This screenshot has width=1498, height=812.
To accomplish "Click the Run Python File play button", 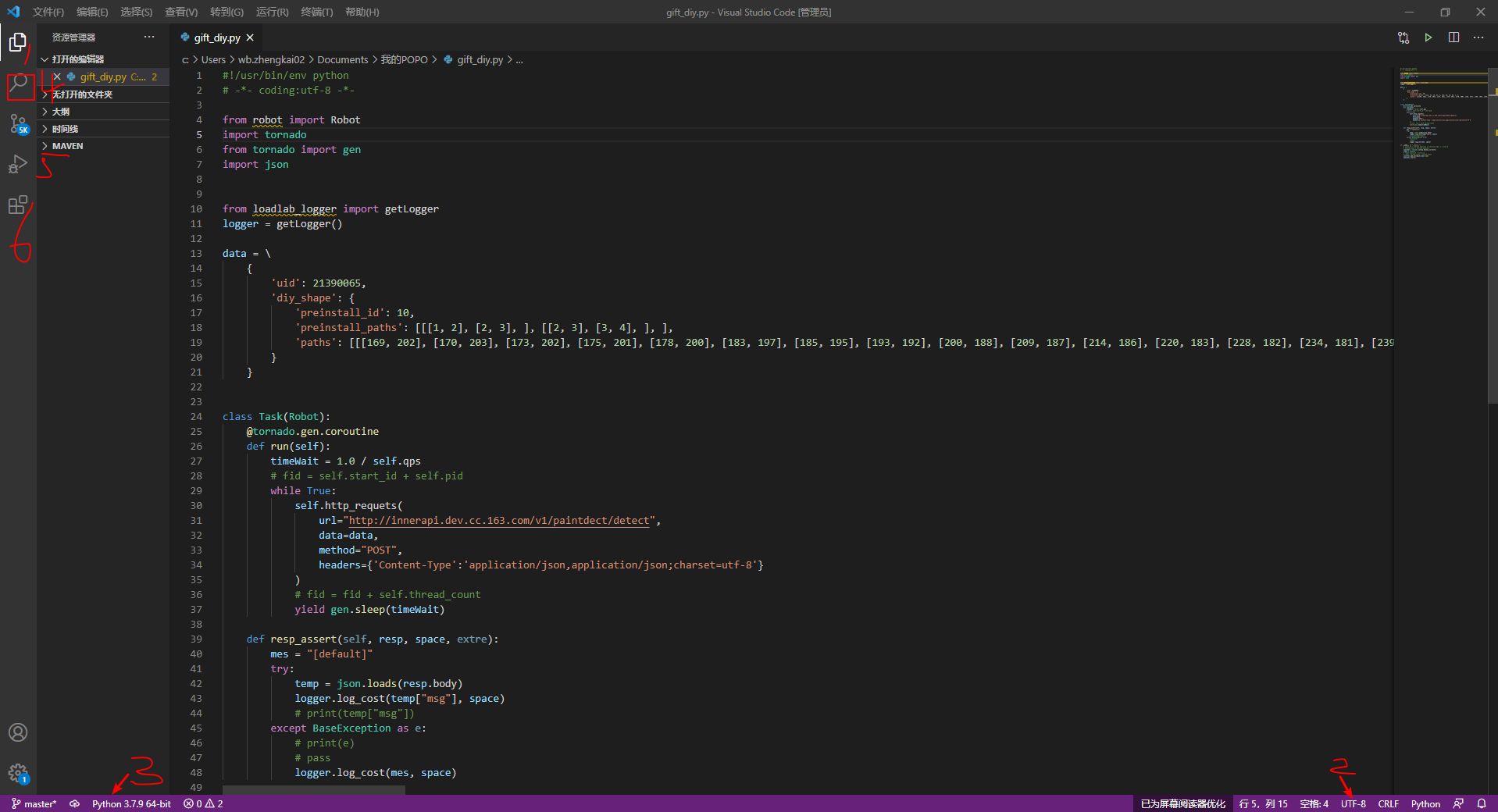I will coord(1428,37).
